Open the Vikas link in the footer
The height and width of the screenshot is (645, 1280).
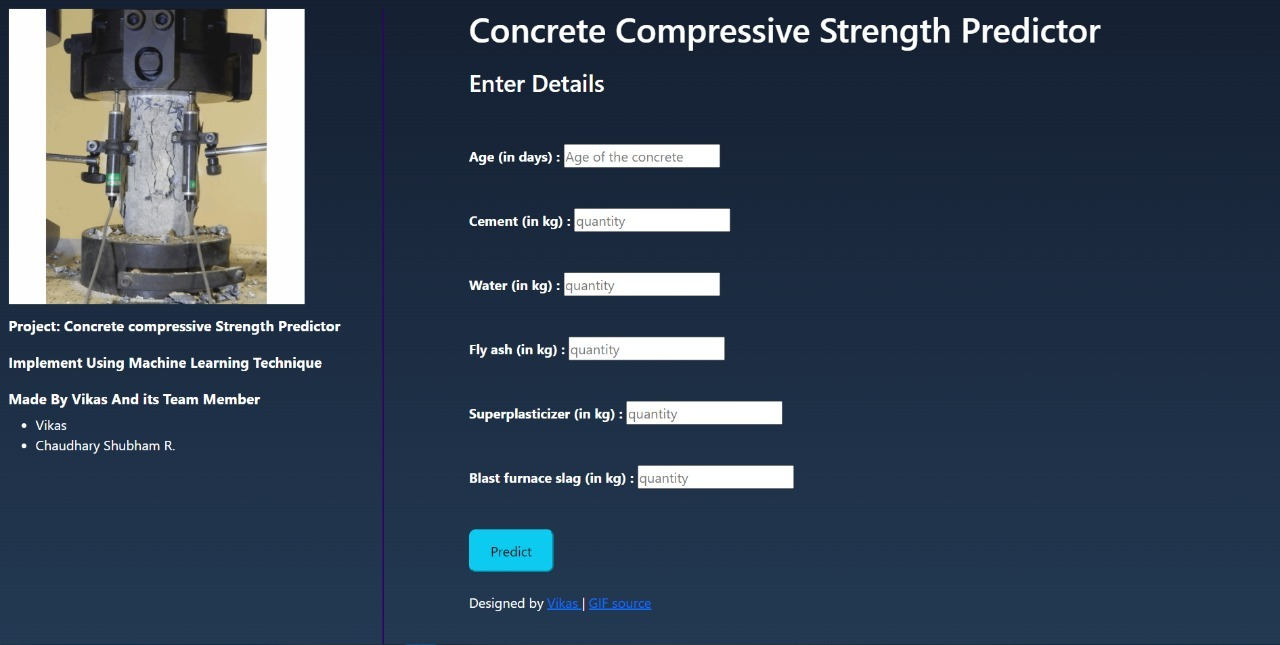click(561, 603)
